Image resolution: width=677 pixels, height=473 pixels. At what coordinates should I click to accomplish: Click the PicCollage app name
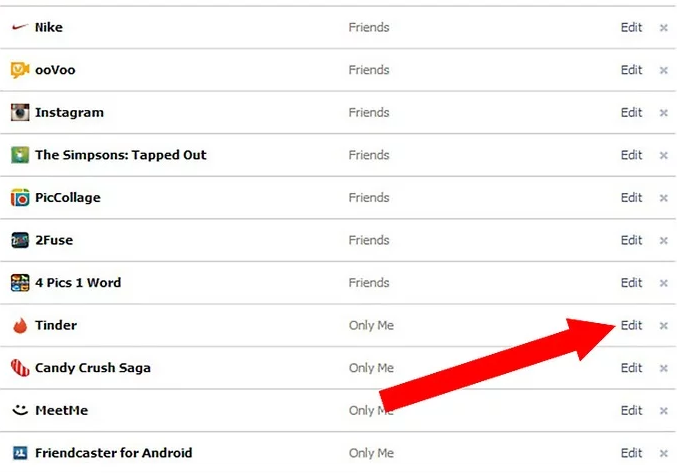pos(67,198)
